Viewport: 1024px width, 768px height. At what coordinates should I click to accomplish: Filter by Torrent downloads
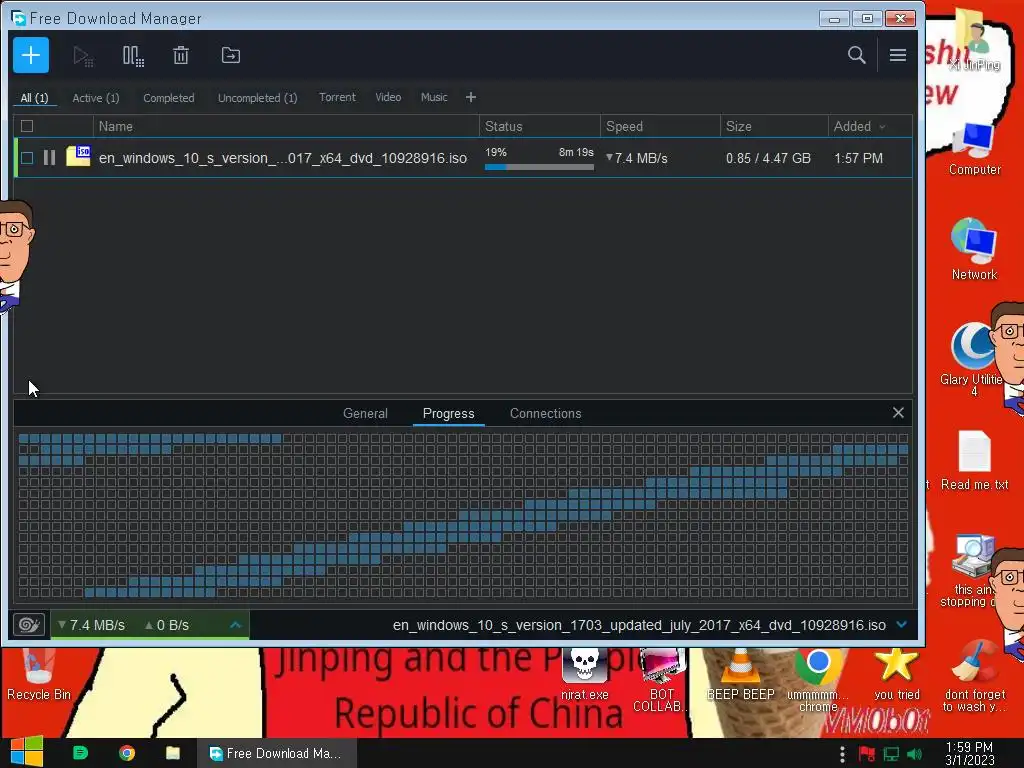(x=337, y=97)
